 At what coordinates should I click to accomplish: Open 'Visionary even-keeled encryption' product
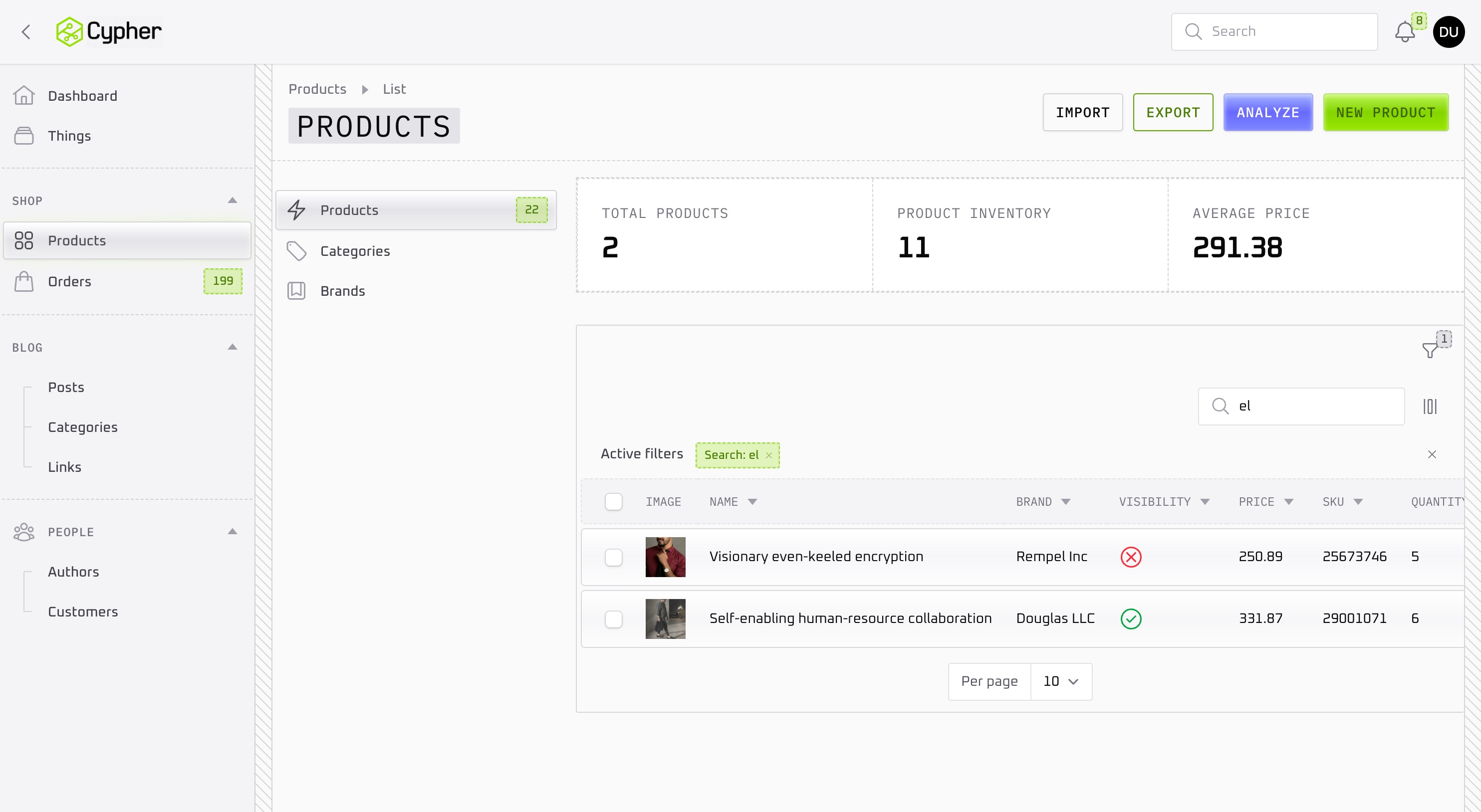(x=816, y=556)
